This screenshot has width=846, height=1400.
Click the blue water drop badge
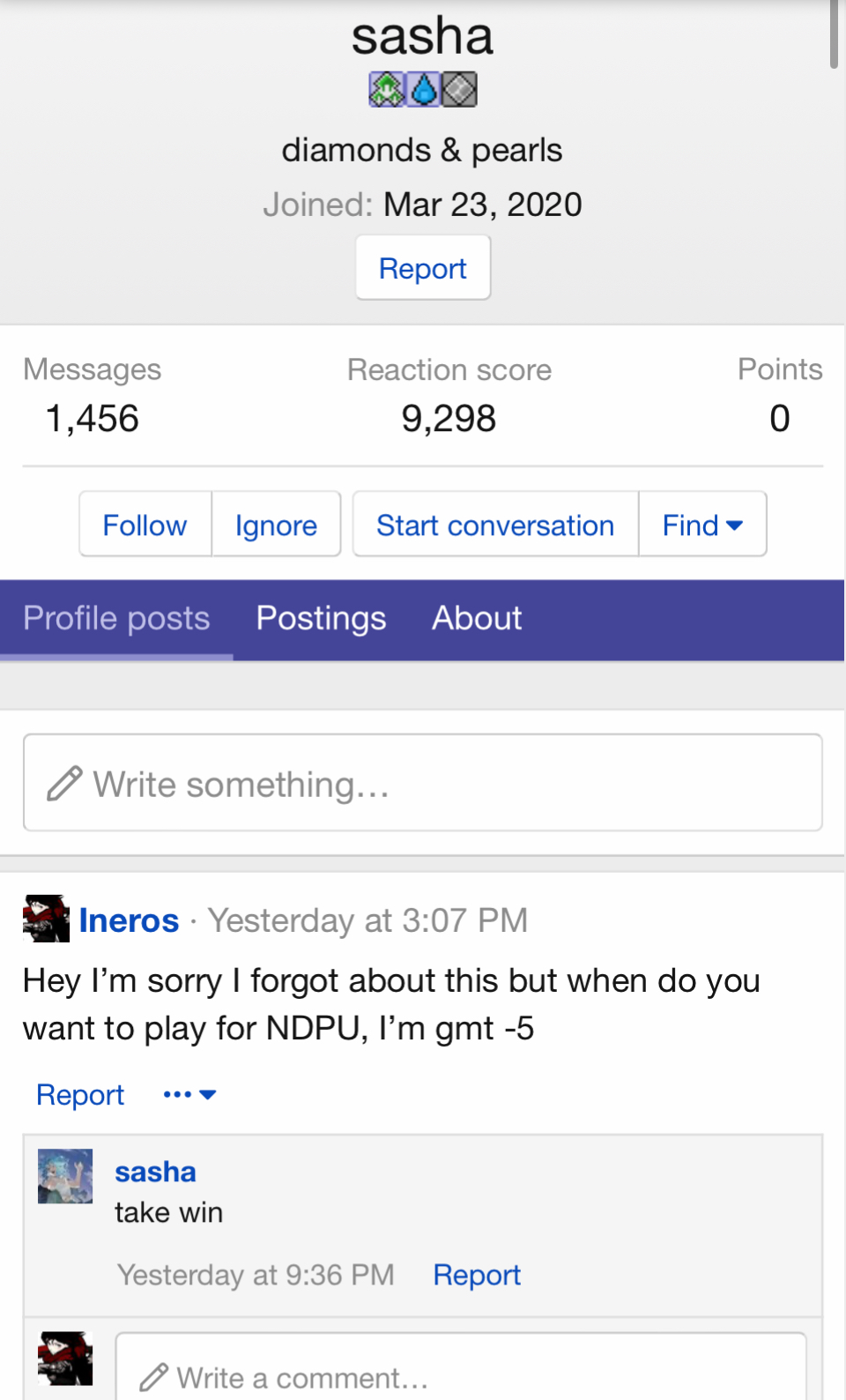coord(423,89)
